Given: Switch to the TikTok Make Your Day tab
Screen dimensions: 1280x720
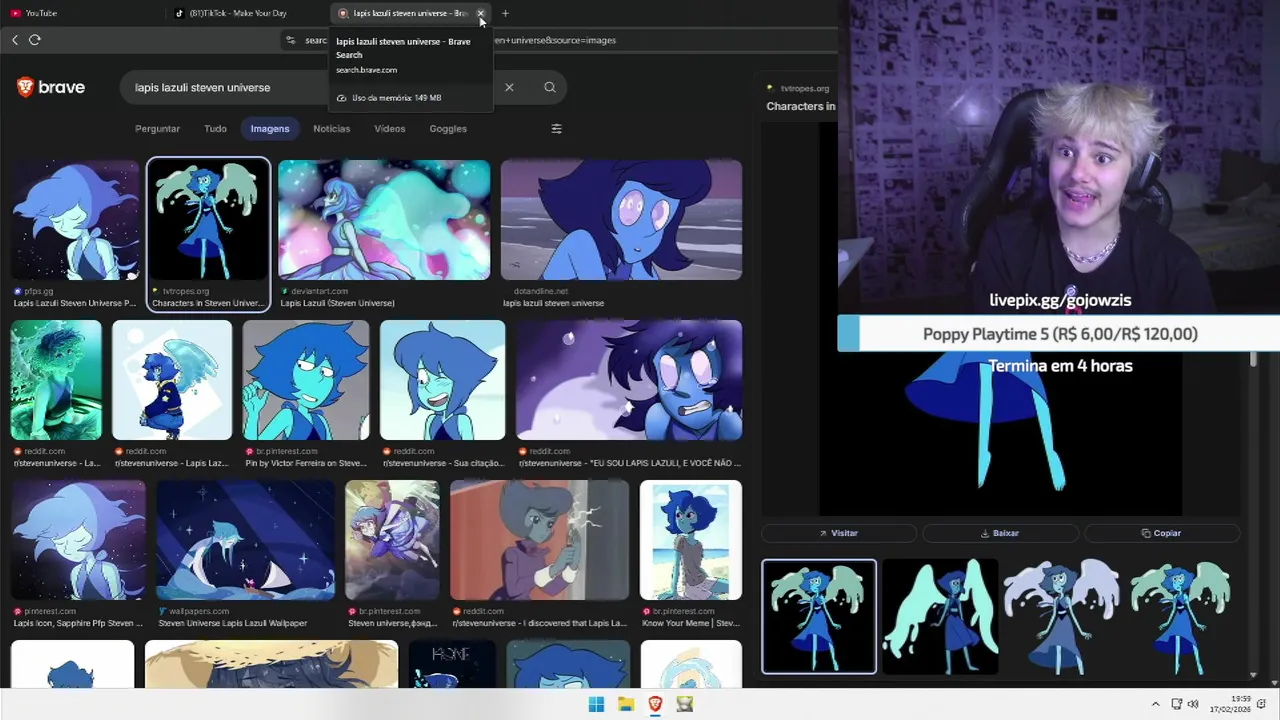Looking at the screenshot, I should tap(248, 13).
